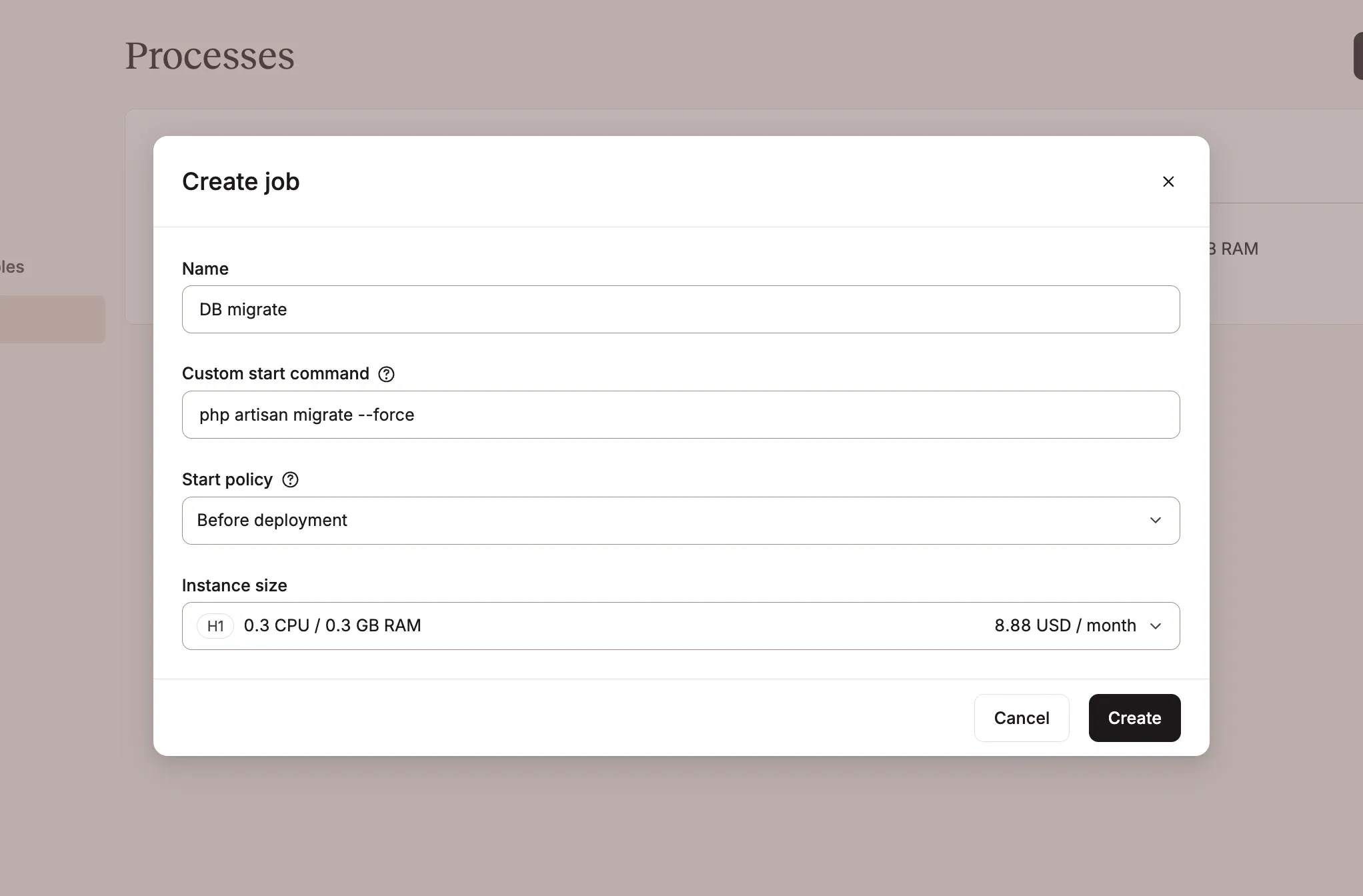Click the Start policy label
Viewport: 1363px width, 896px height.
(x=227, y=479)
